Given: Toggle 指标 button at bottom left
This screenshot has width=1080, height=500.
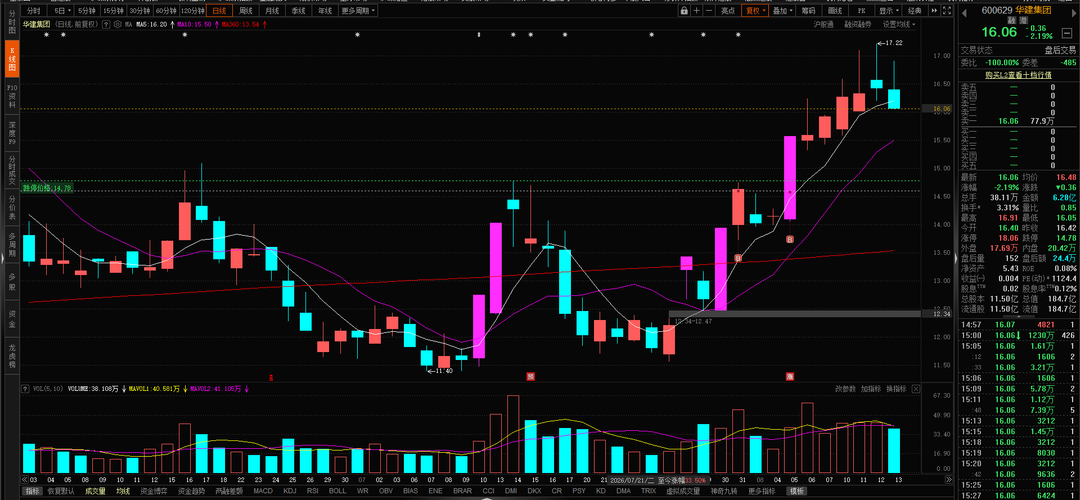Looking at the screenshot, I should click(x=32, y=491).
